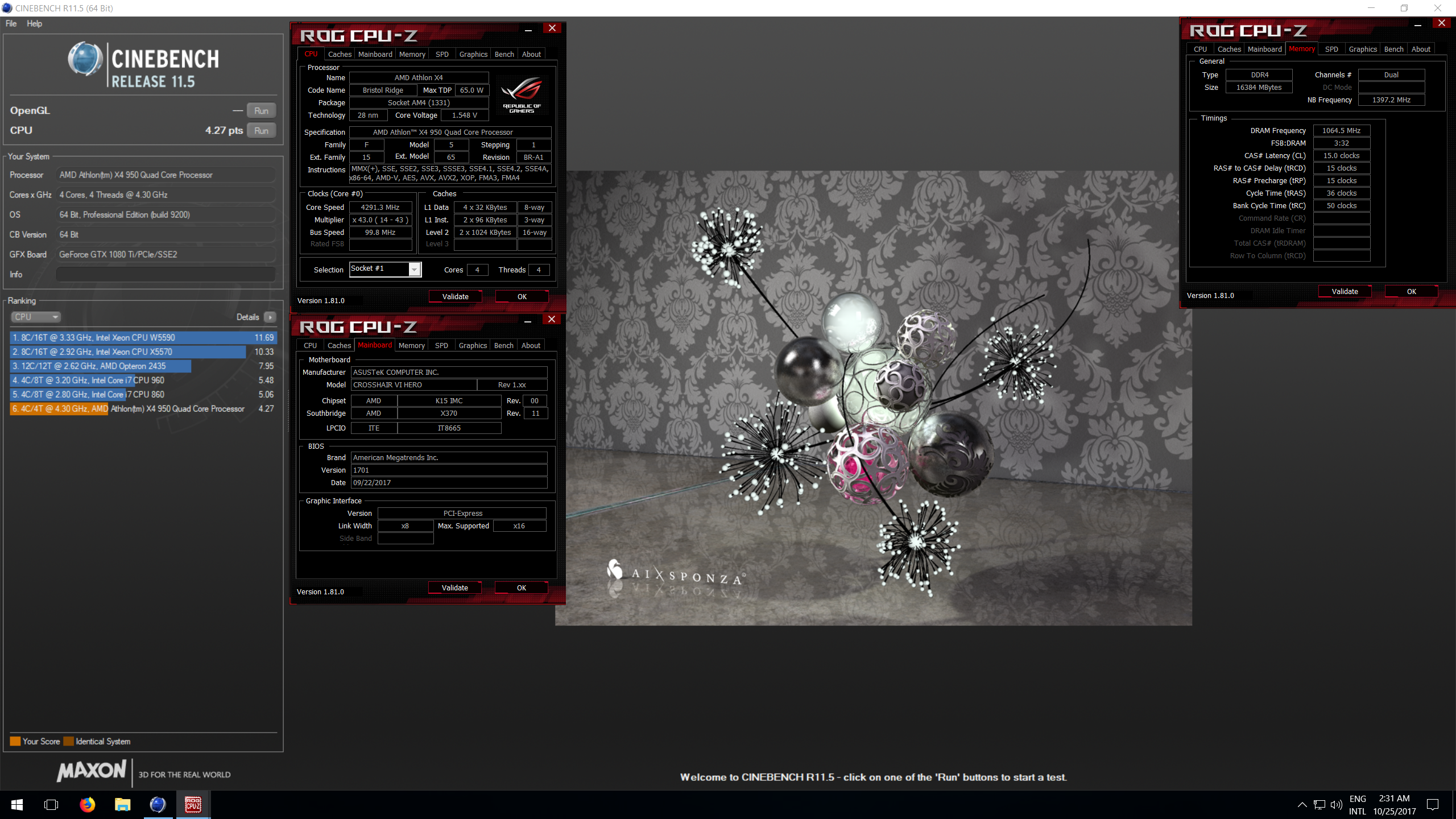Click the network tray icon

(x=1319, y=805)
